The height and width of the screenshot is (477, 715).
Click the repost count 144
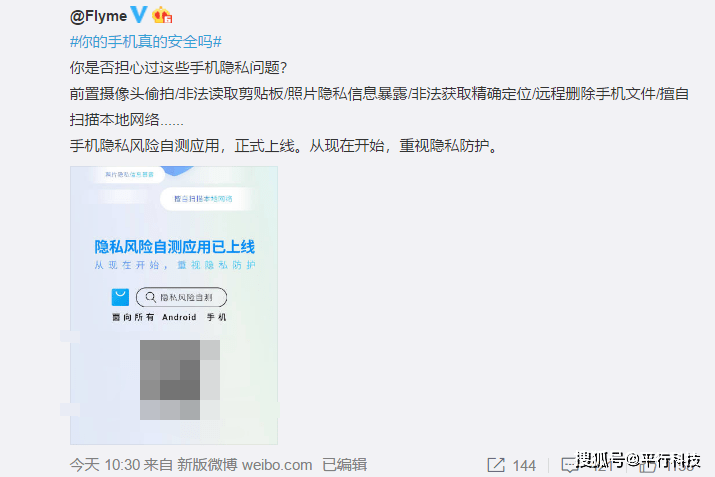tap(524, 466)
